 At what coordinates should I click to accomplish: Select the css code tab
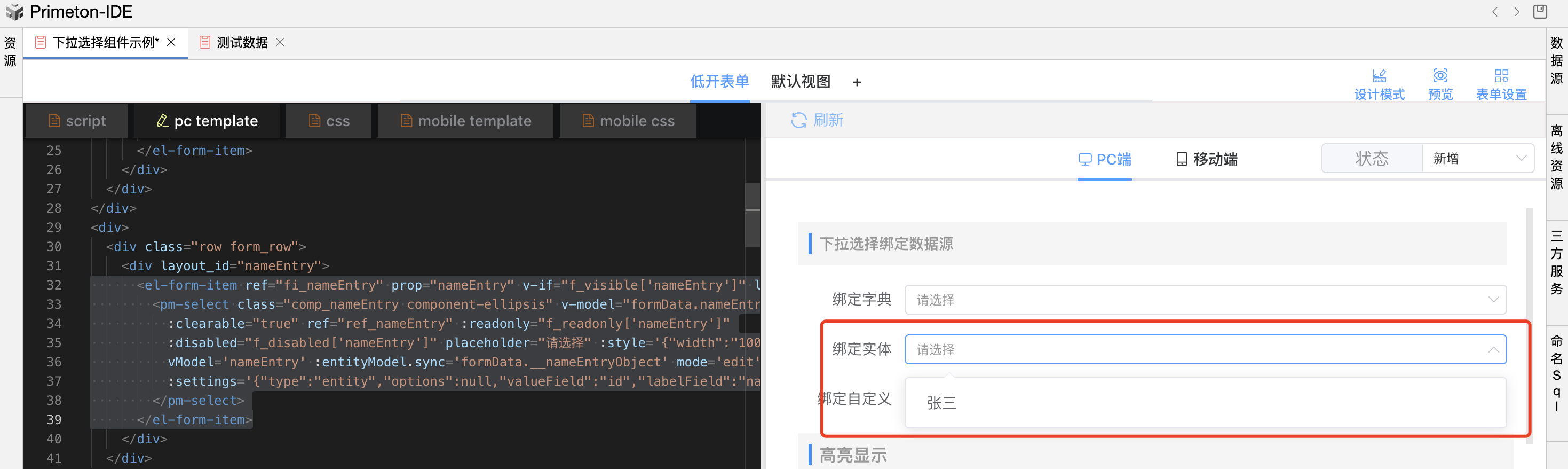(329, 121)
